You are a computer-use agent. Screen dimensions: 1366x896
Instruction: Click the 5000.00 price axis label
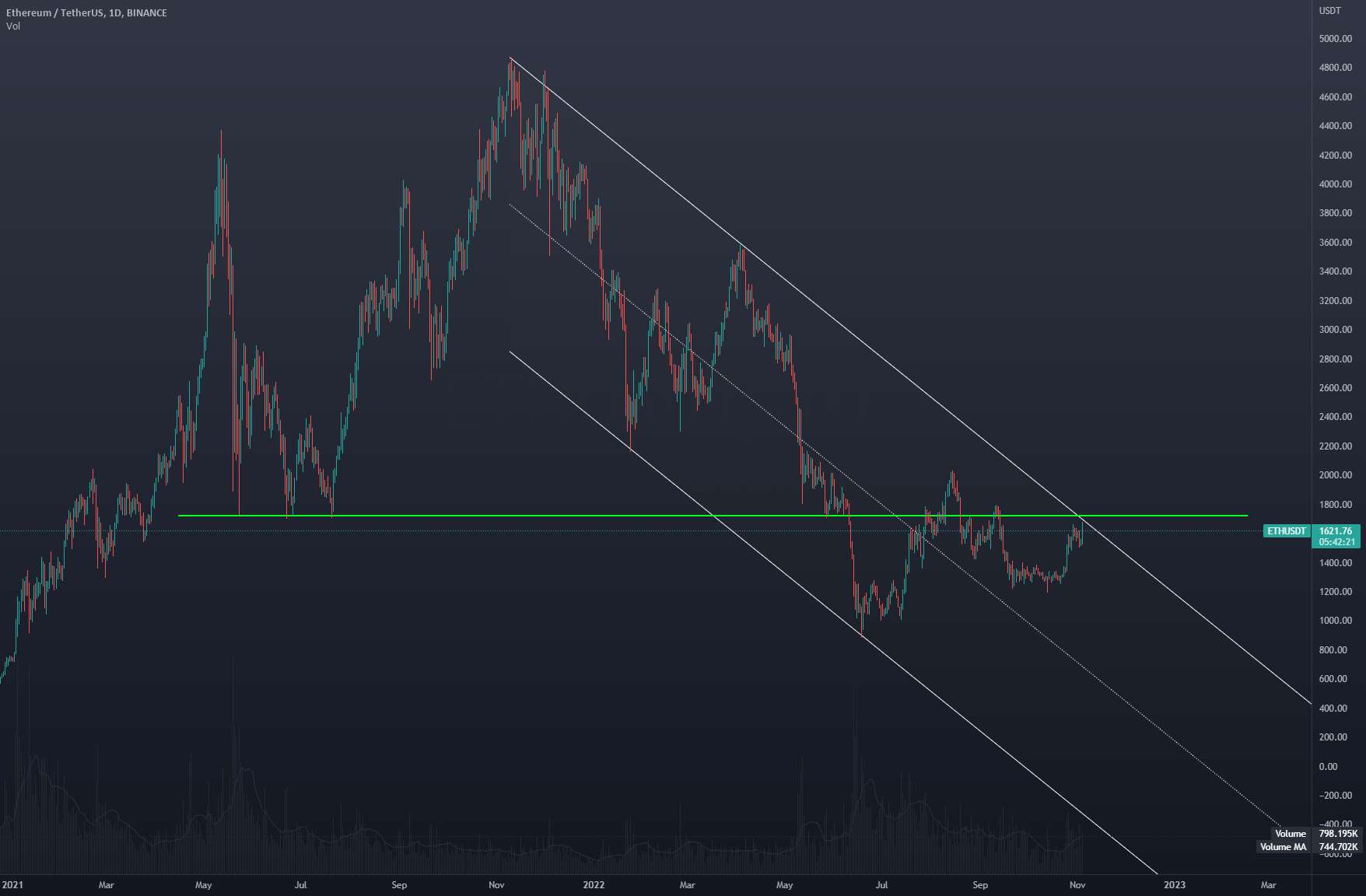pos(1335,39)
